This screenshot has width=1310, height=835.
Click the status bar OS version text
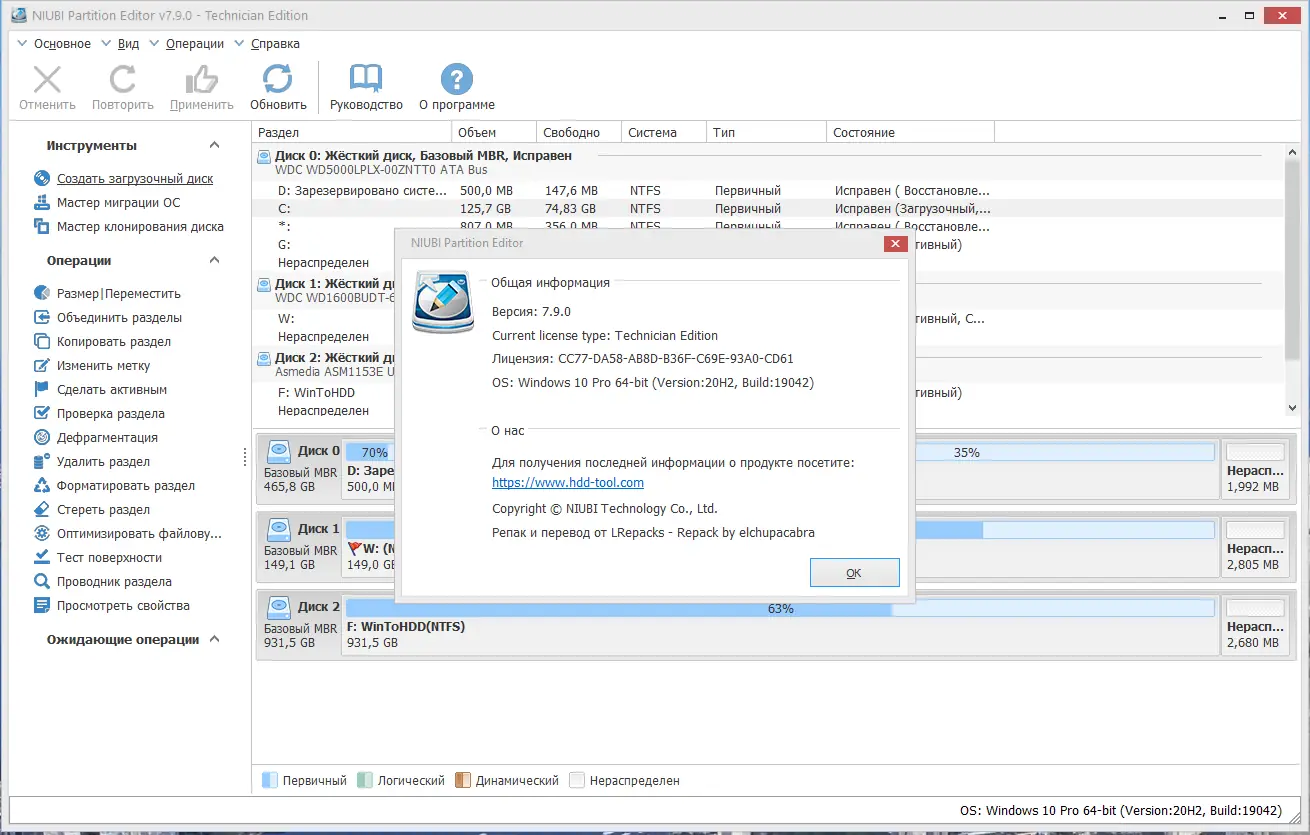[x=1121, y=811]
